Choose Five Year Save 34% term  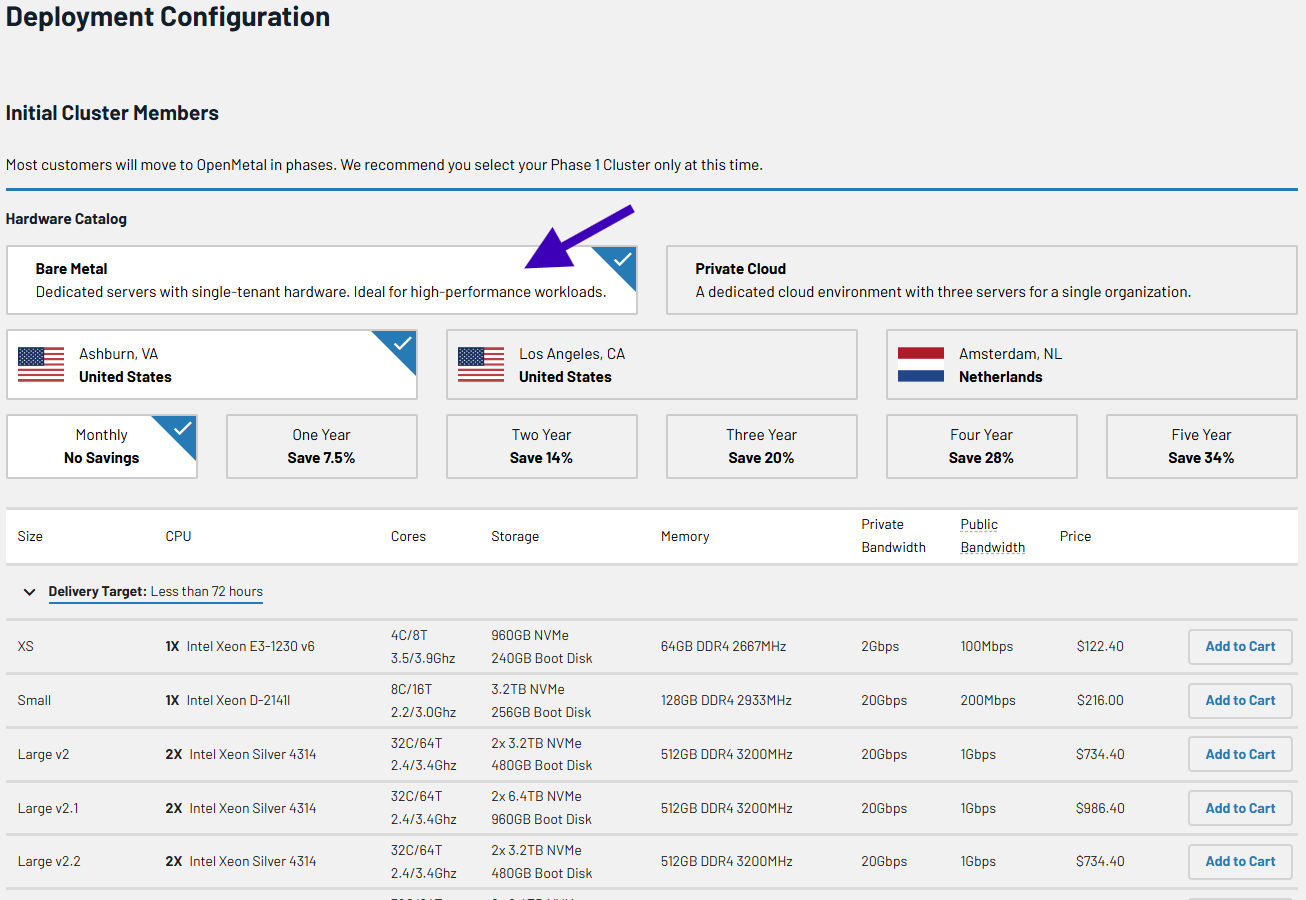[1201, 447]
